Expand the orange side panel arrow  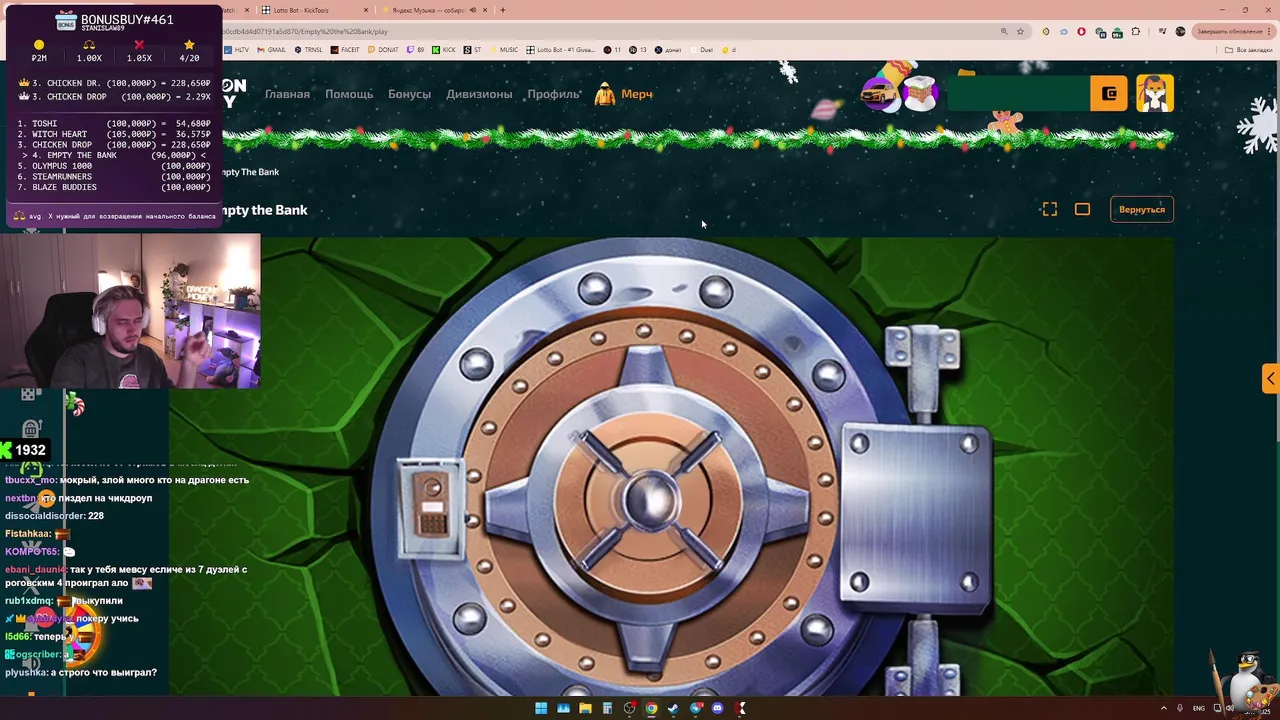[1270, 378]
